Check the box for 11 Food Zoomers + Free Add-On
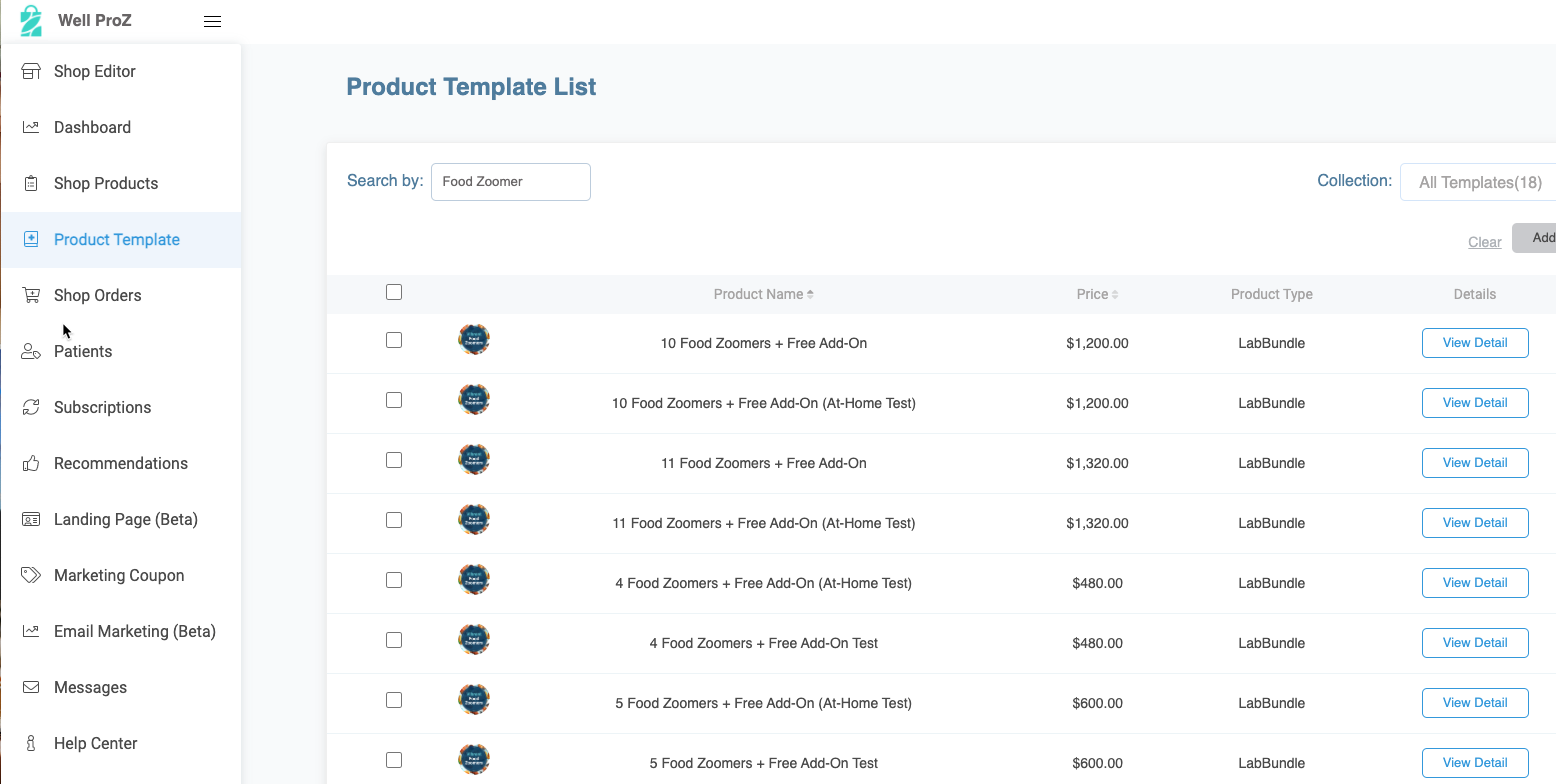This screenshot has width=1556, height=784. (x=394, y=460)
